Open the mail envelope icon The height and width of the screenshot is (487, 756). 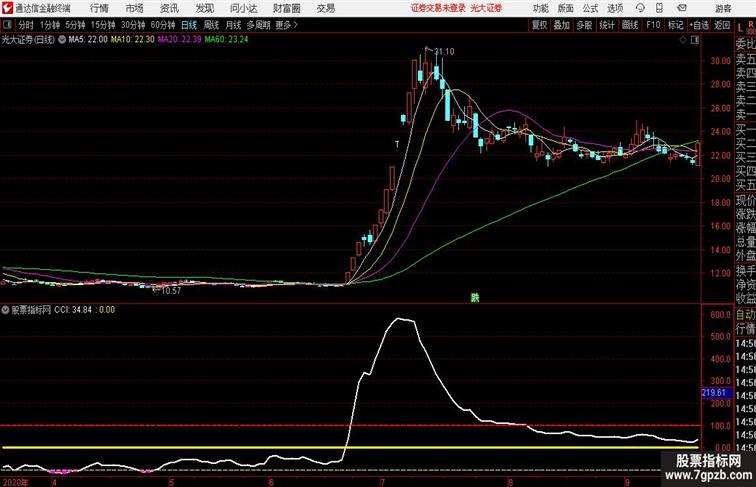pos(682,8)
